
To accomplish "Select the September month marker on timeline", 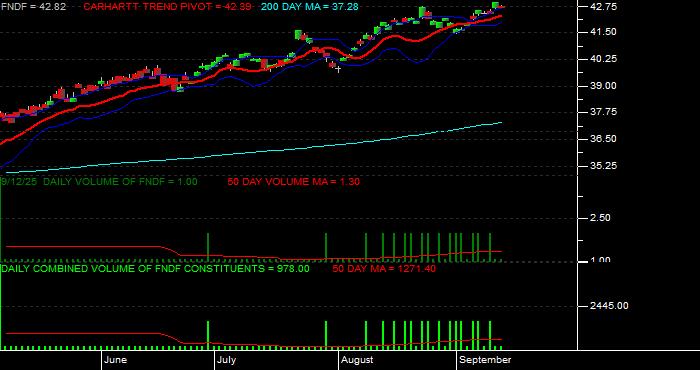I will [485, 360].
